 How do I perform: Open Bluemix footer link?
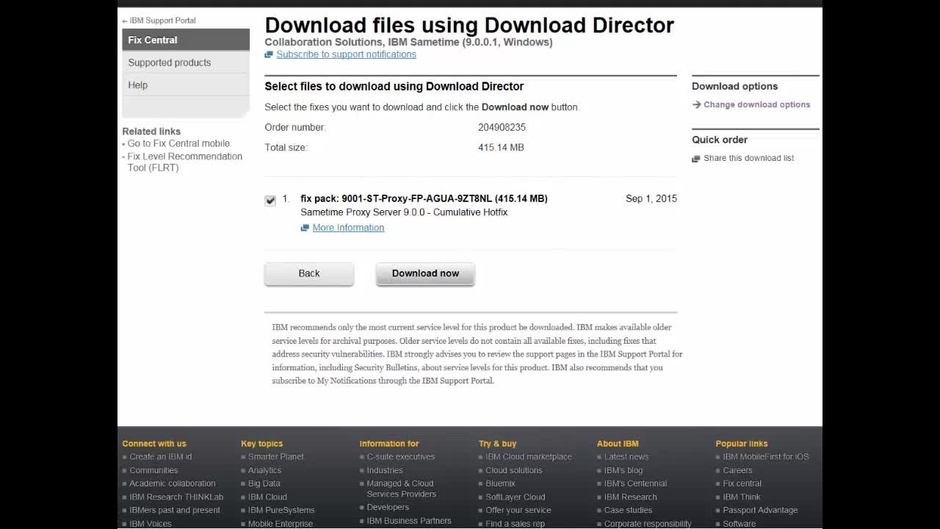[x=501, y=483]
